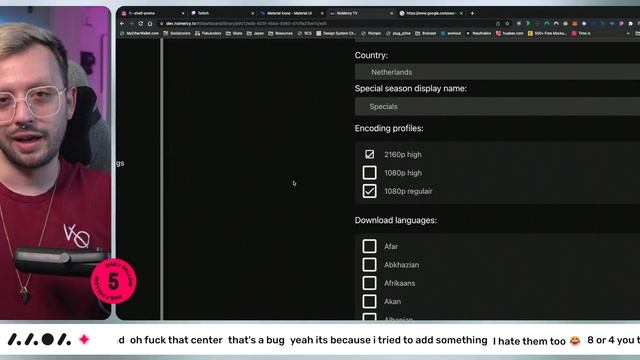Open the Extensions puzzle-piece menu
This screenshot has height=360, width=640.
pyautogui.click(x=631, y=24)
